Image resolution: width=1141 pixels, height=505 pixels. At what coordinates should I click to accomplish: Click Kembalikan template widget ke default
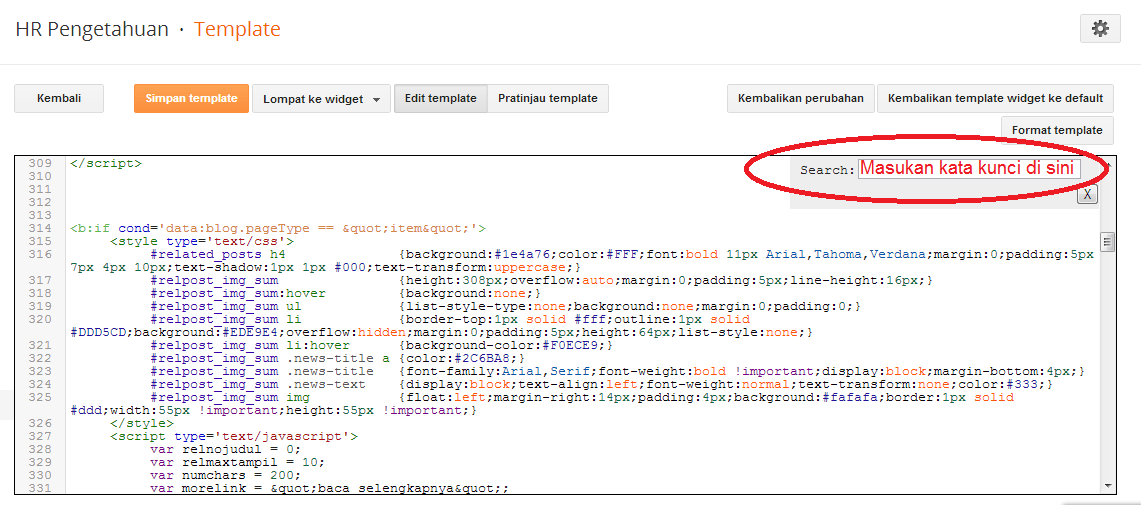[x=995, y=98]
